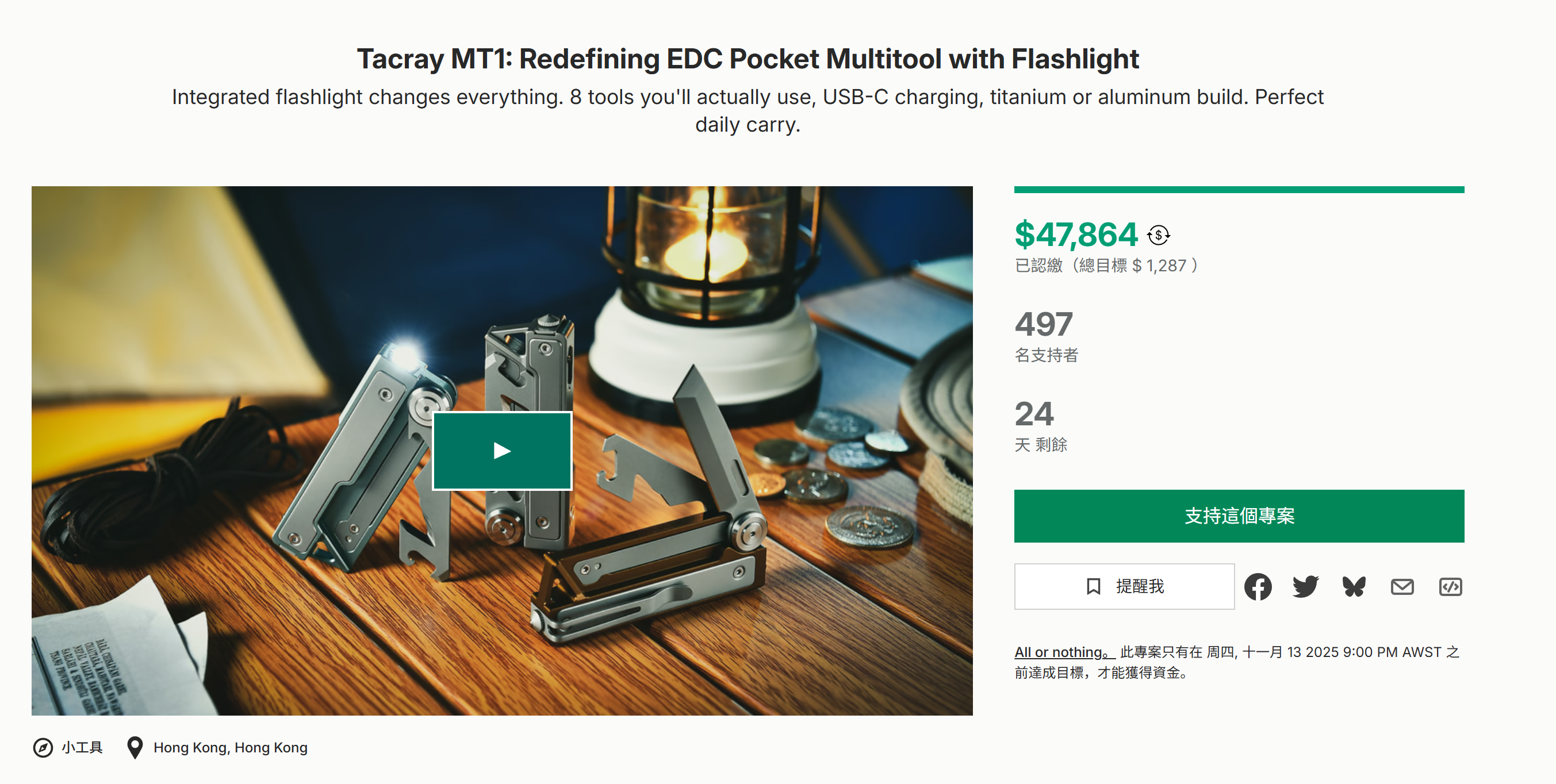Viewport: 1556px width, 784px height.
Task: Share the project on Twitter
Action: point(1306,586)
